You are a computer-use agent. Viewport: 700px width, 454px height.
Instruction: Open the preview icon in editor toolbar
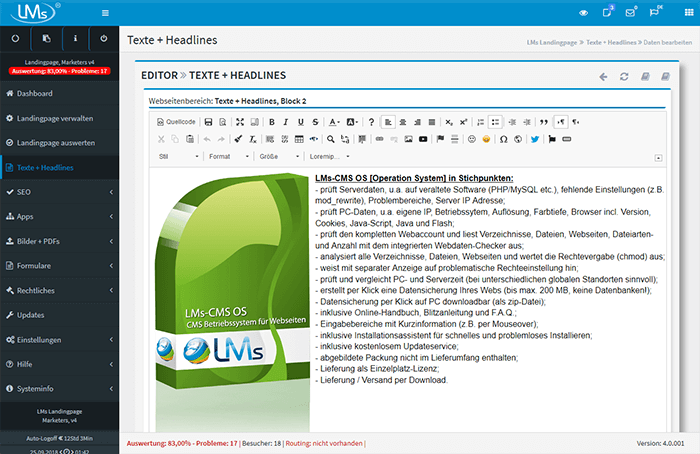(223, 122)
